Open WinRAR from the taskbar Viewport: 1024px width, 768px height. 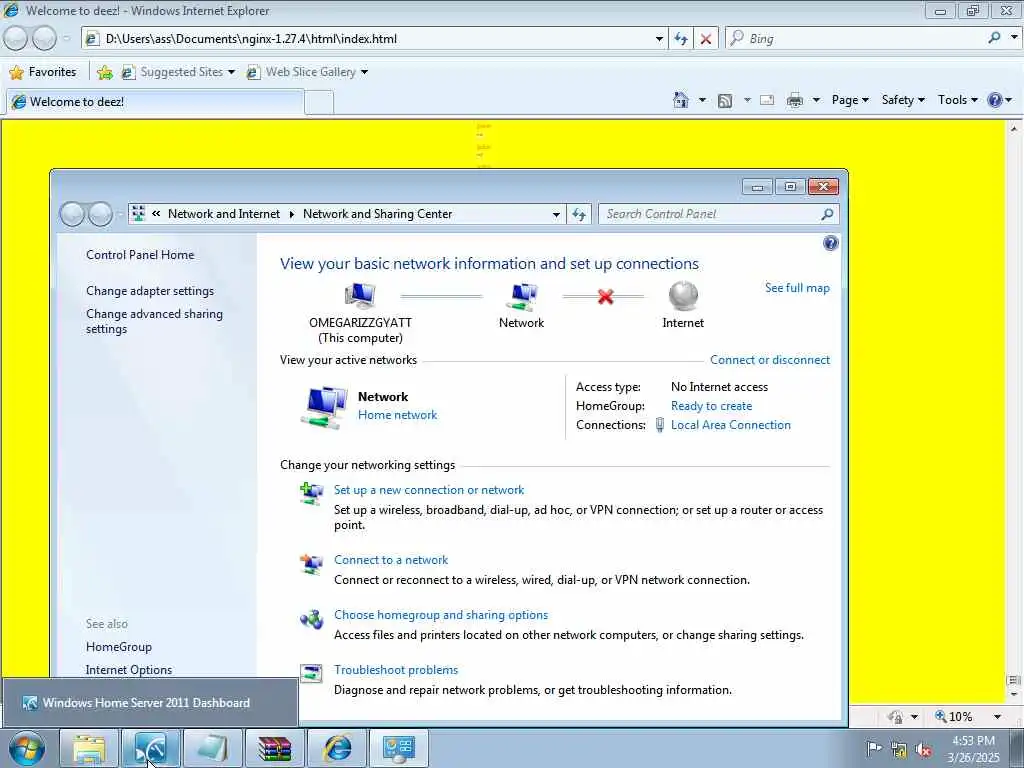[x=274, y=748]
